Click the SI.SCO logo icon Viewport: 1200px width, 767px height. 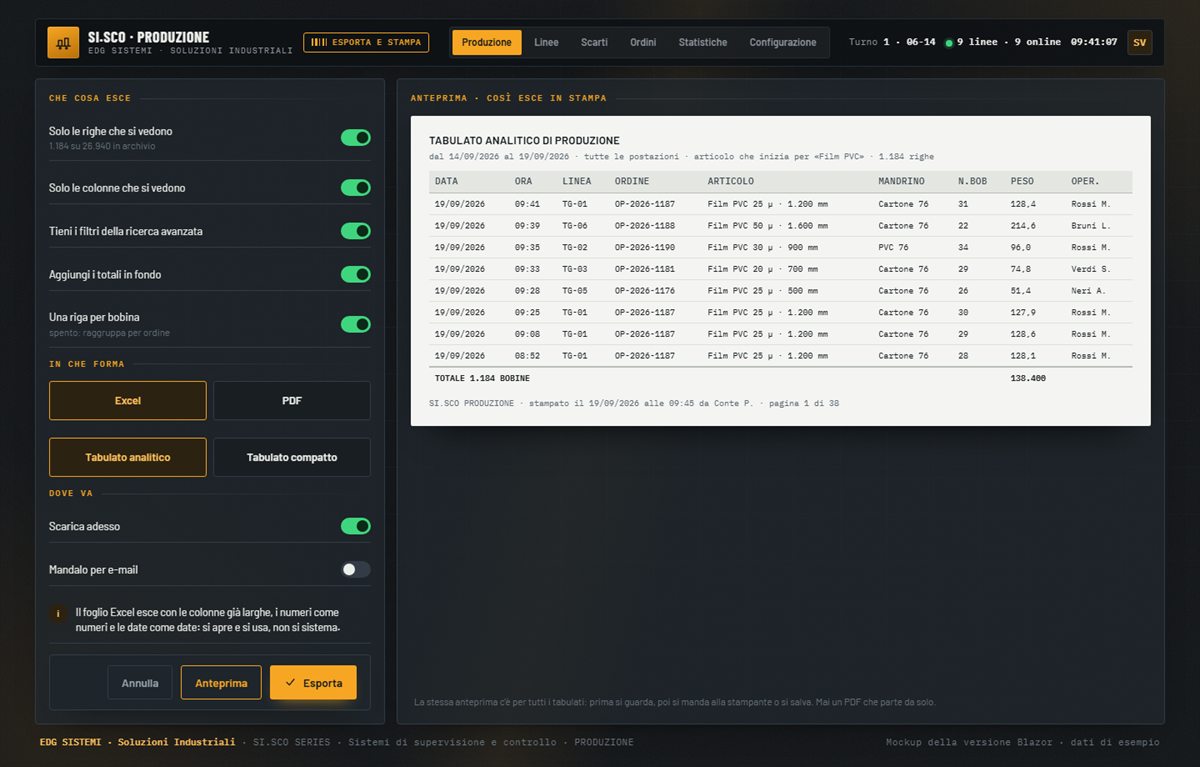pos(63,42)
